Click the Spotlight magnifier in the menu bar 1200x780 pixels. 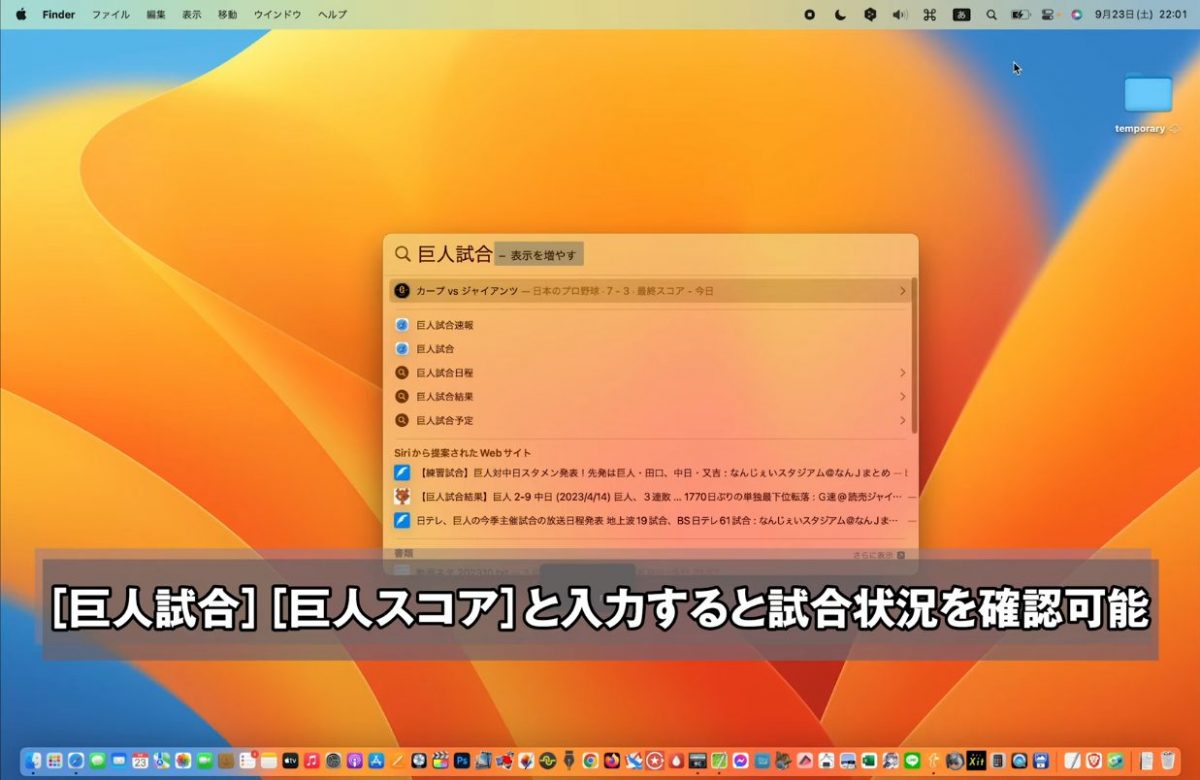(991, 15)
